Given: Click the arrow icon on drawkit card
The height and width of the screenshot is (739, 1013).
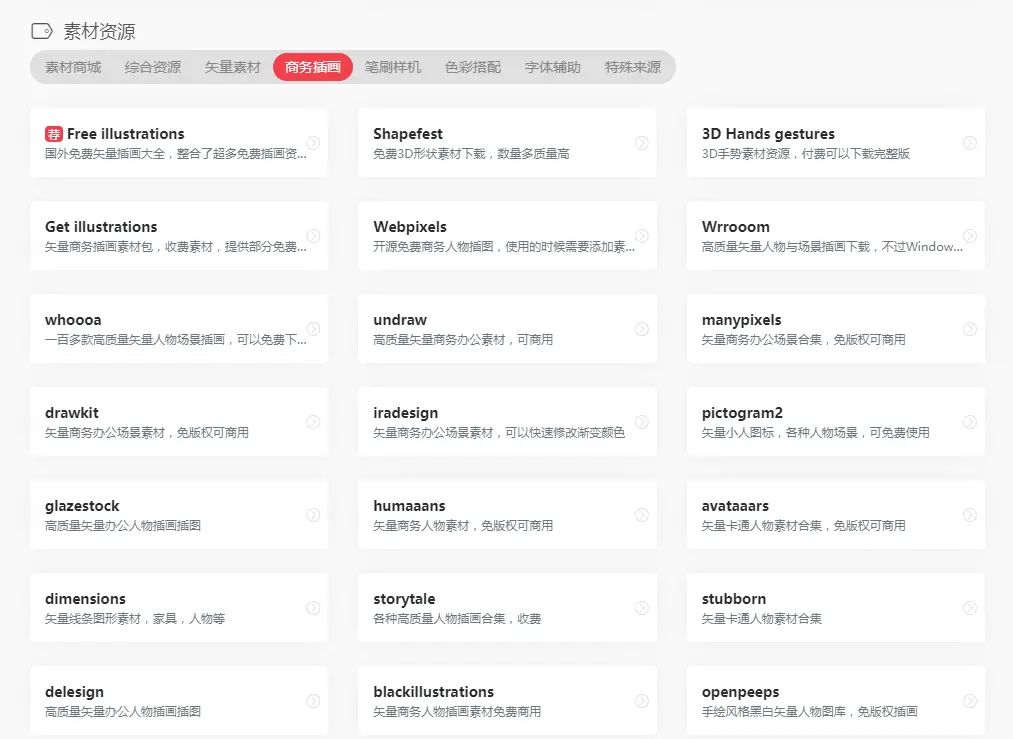Looking at the screenshot, I should tap(314, 422).
